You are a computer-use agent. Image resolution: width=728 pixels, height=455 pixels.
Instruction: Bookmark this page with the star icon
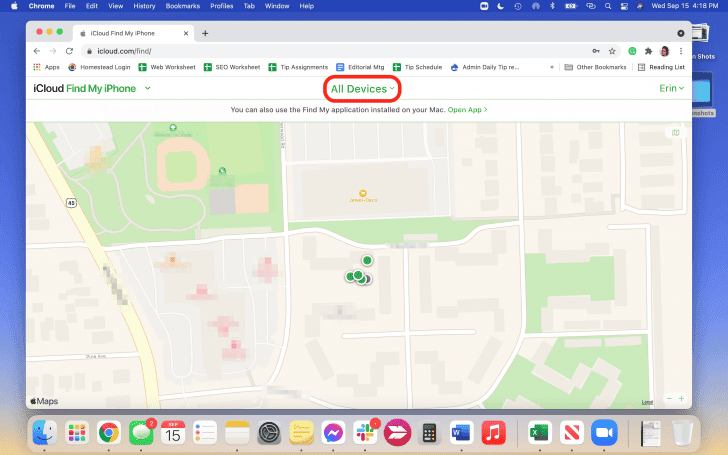click(x=611, y=50)
